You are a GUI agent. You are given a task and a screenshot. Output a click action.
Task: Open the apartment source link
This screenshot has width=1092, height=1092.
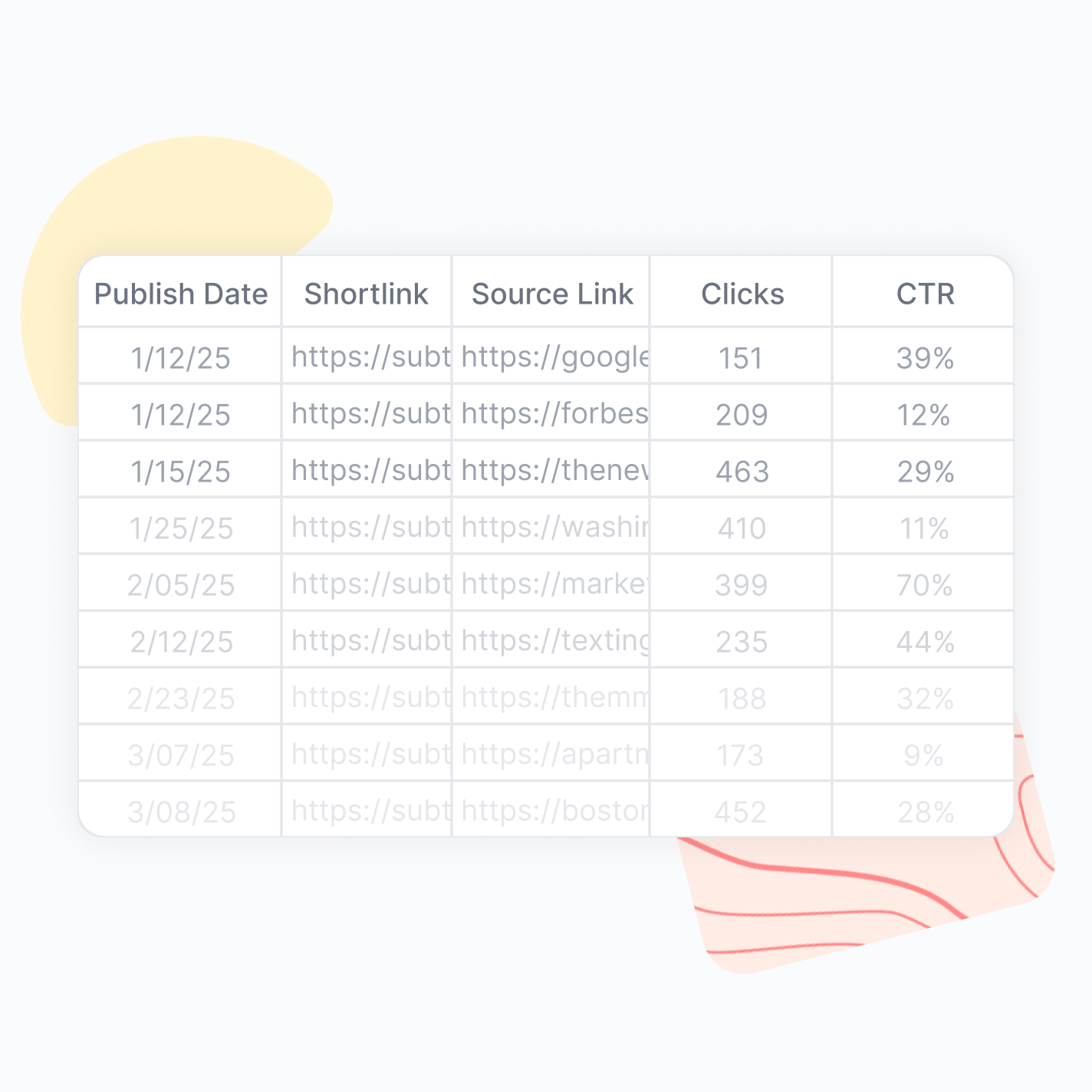(555, 755)
